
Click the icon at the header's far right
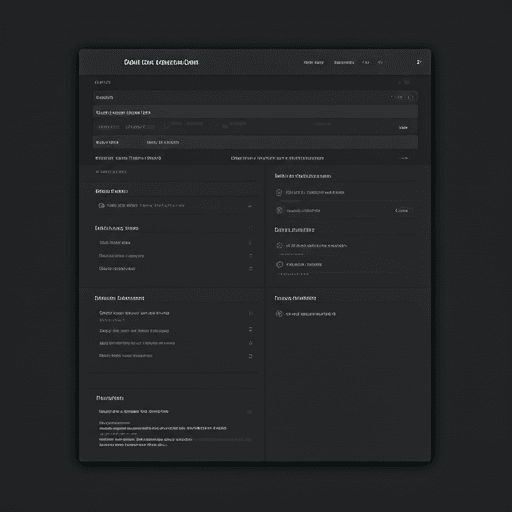[x=419, y=62]
